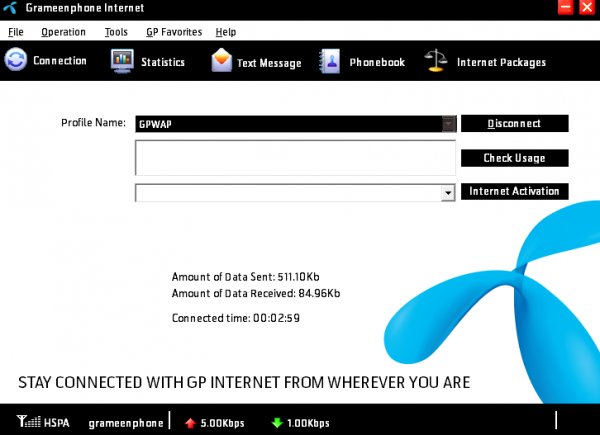
Task: Open the Operation menu
Action: coord(64,32)
